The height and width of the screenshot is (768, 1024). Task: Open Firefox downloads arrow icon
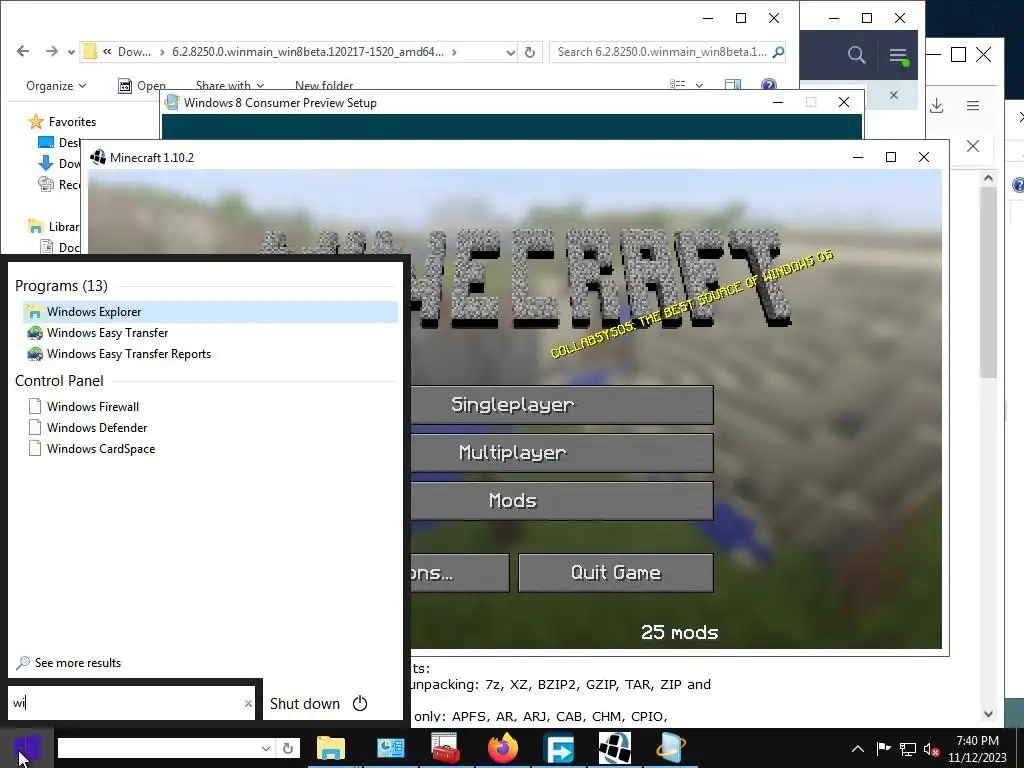pos(936,106)
